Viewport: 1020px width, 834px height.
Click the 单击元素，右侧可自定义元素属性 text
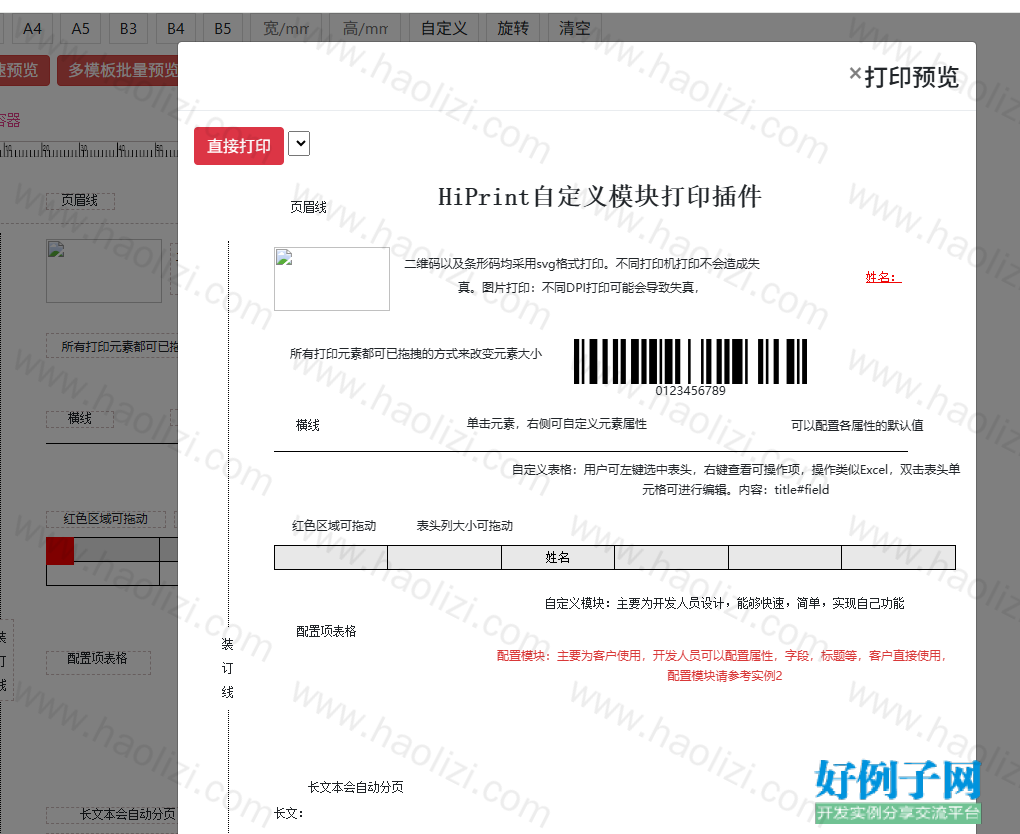(x=557, y=424)
